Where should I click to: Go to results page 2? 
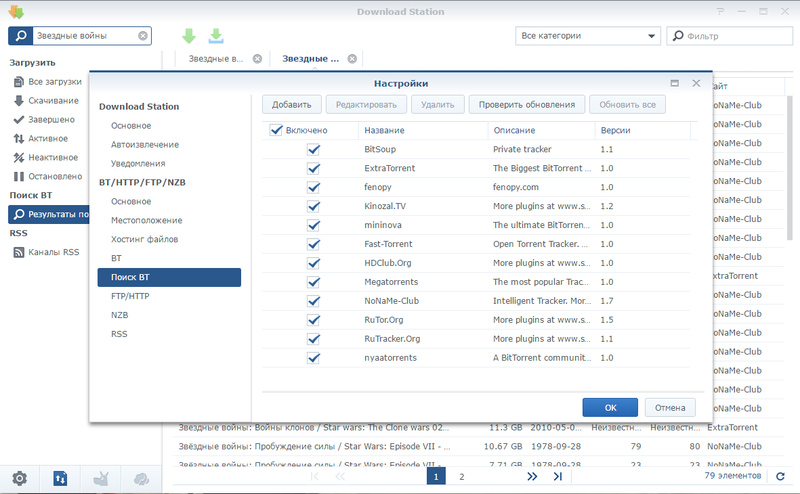pos(461,477)
